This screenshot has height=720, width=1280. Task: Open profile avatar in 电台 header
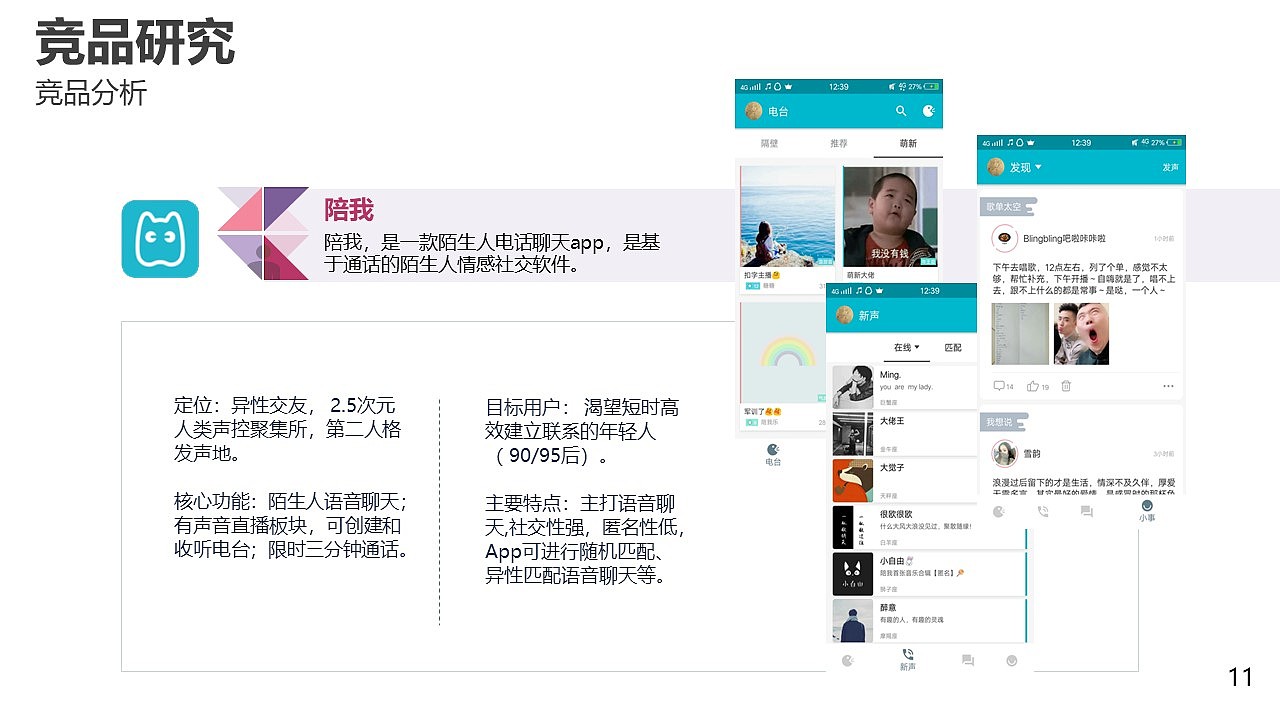point(753,111)
